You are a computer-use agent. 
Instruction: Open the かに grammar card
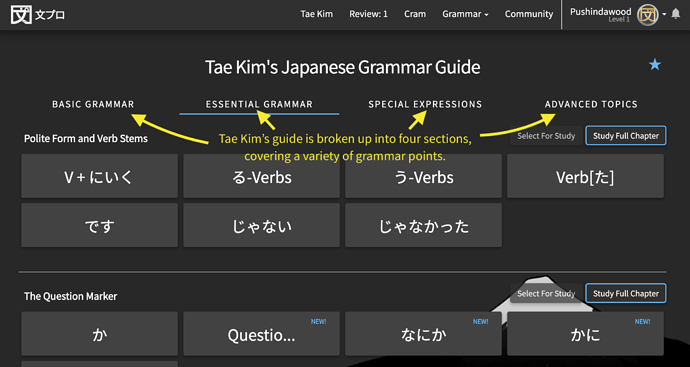(x=585, y=334)
